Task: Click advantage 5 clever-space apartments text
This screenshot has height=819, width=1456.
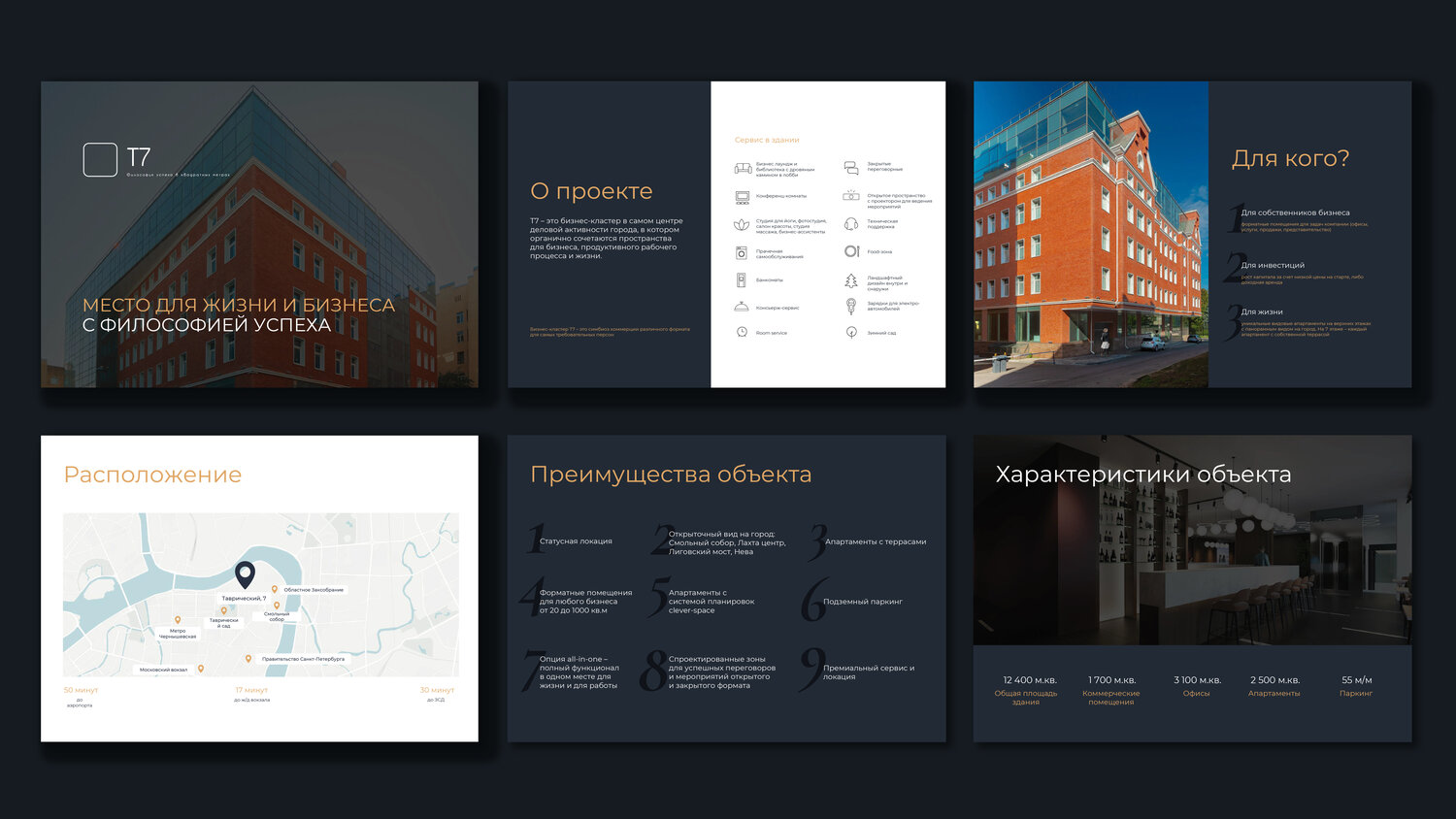Action: [x=711, y=602]
